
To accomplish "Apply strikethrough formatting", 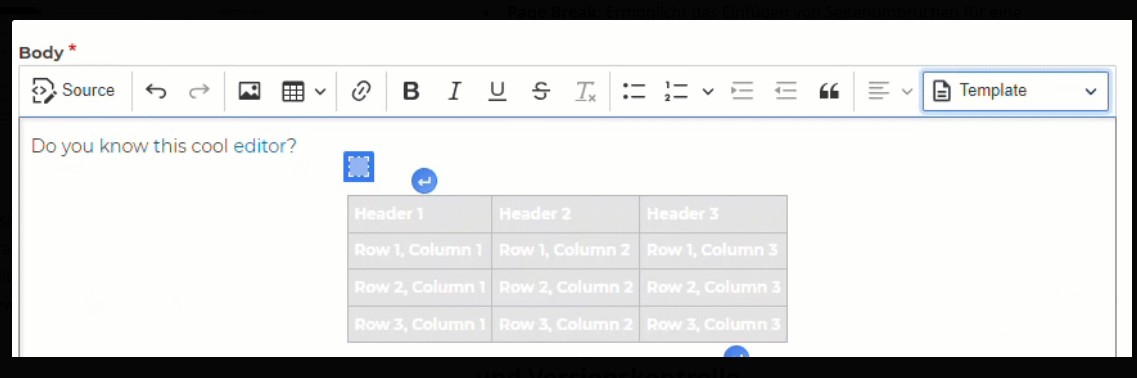I will click(x=540, y=91).
